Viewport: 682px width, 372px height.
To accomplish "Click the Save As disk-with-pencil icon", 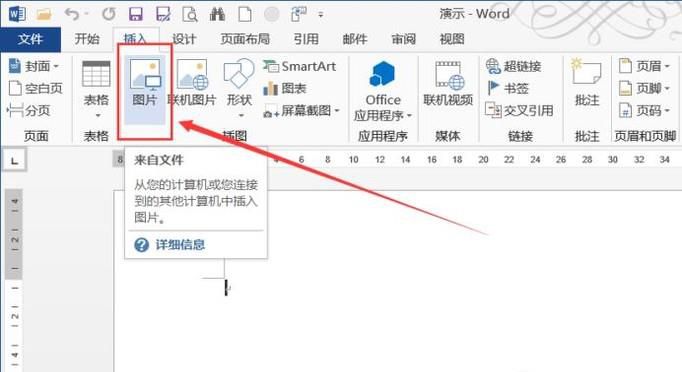I will tap(163, 14).
